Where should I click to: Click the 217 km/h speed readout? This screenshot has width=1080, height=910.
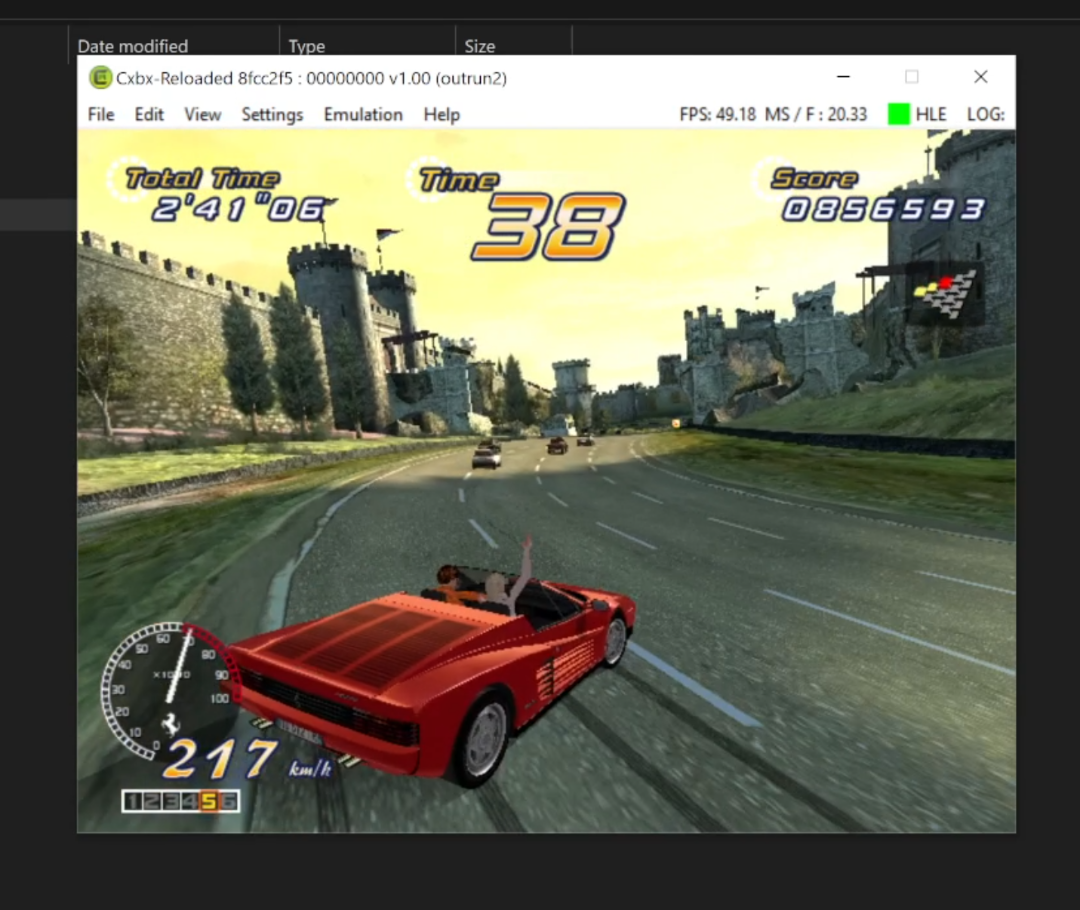[x=220, y=760]
